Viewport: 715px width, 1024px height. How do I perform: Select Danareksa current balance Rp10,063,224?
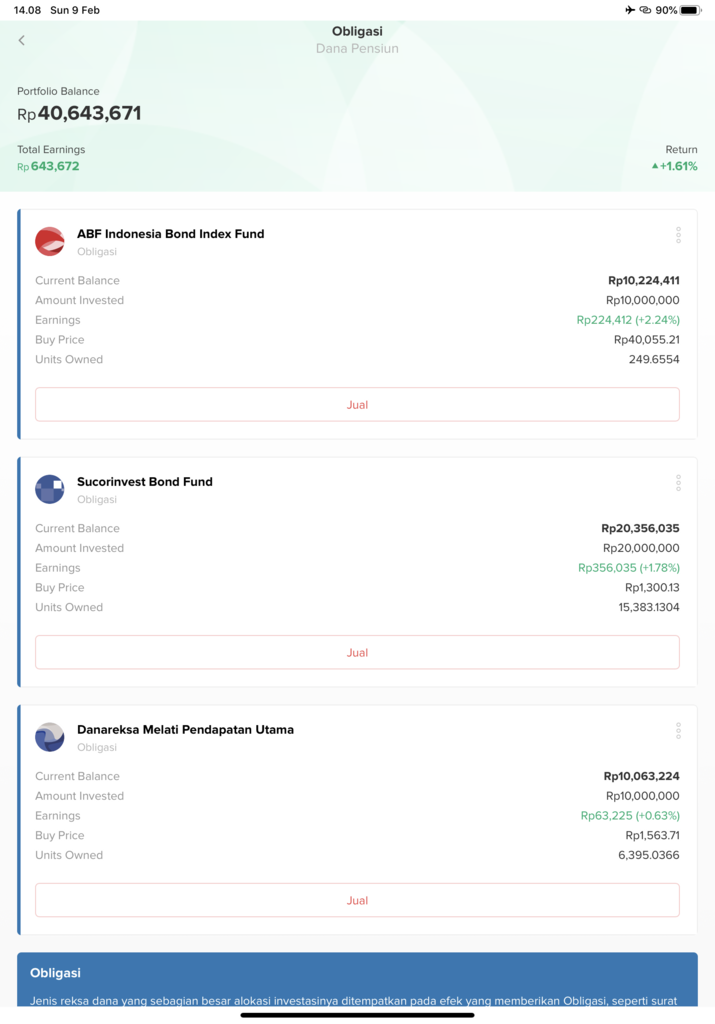(642, 776)
